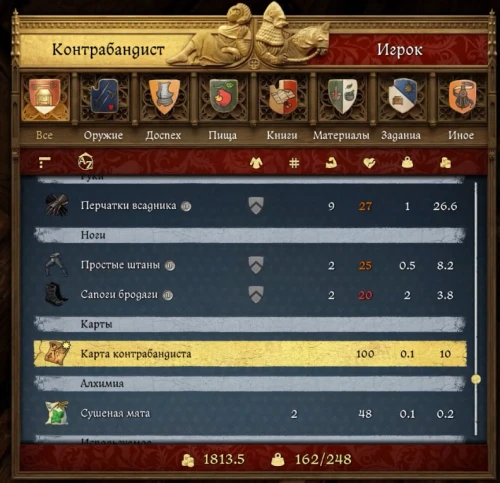Viewport: 500px width, 483px height.
Task: Collapse the Карты category header
Action: pos(250,324)
